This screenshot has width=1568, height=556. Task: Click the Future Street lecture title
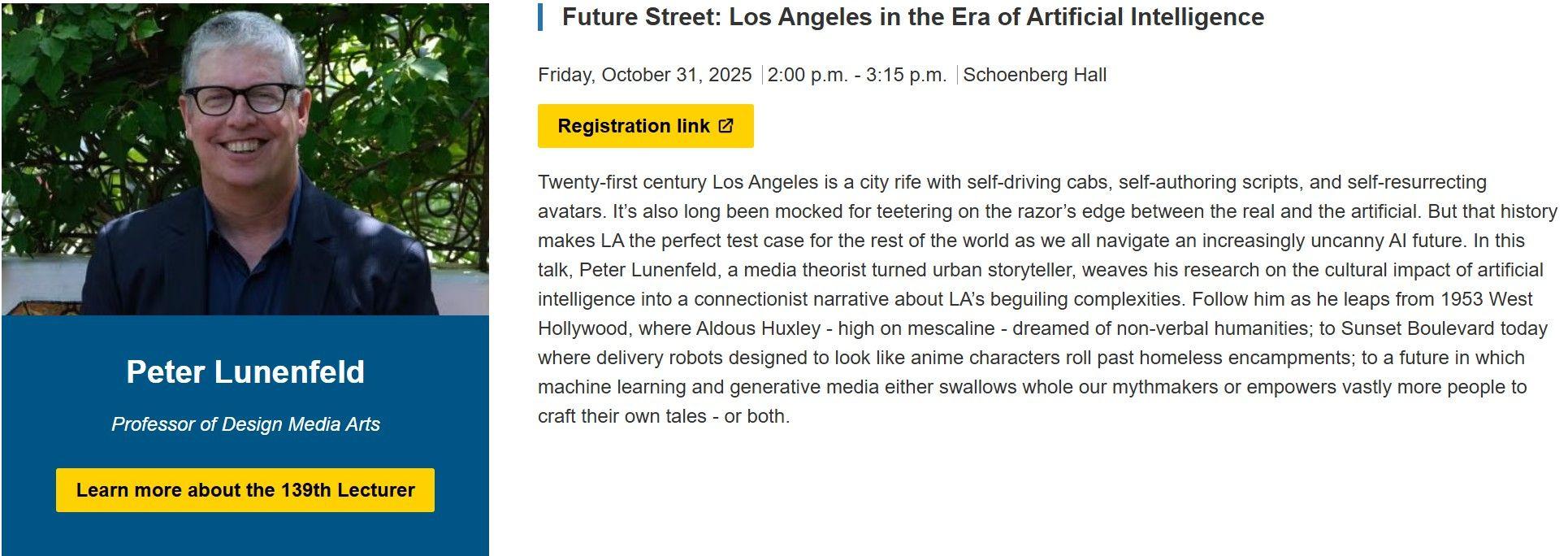pos(912,17)
